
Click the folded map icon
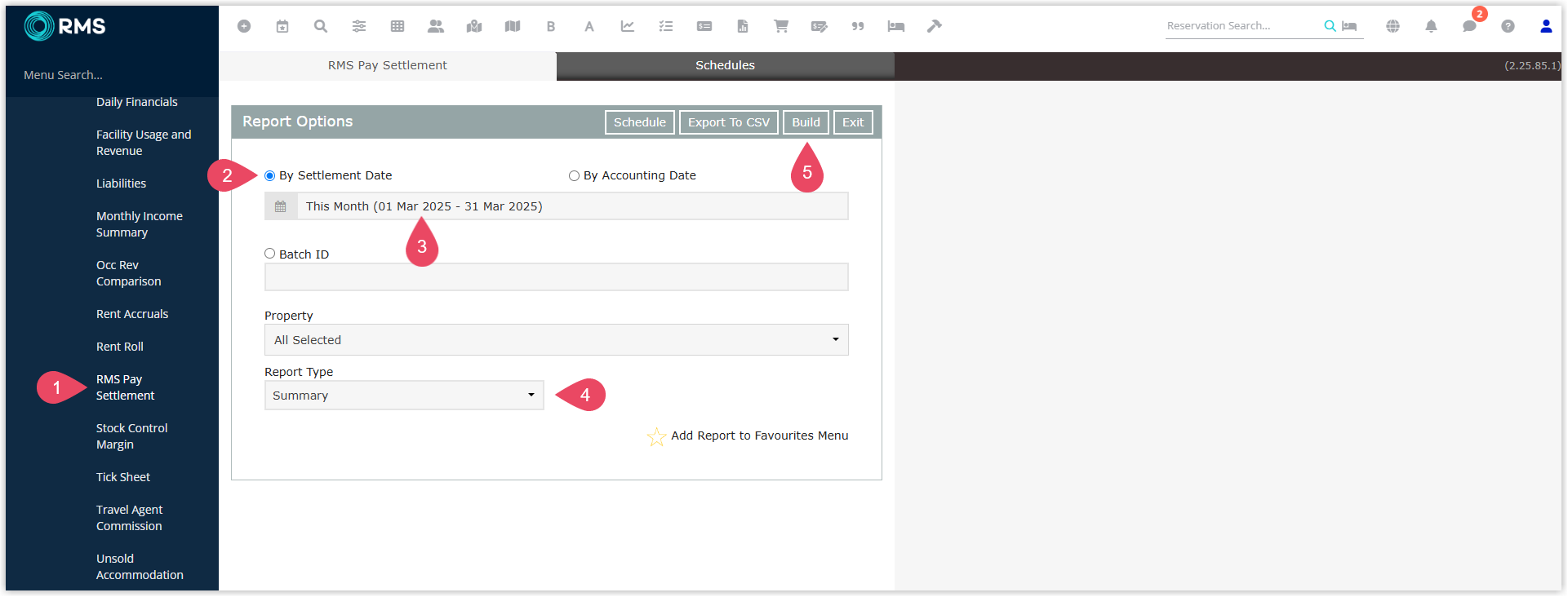click(513, 26)
